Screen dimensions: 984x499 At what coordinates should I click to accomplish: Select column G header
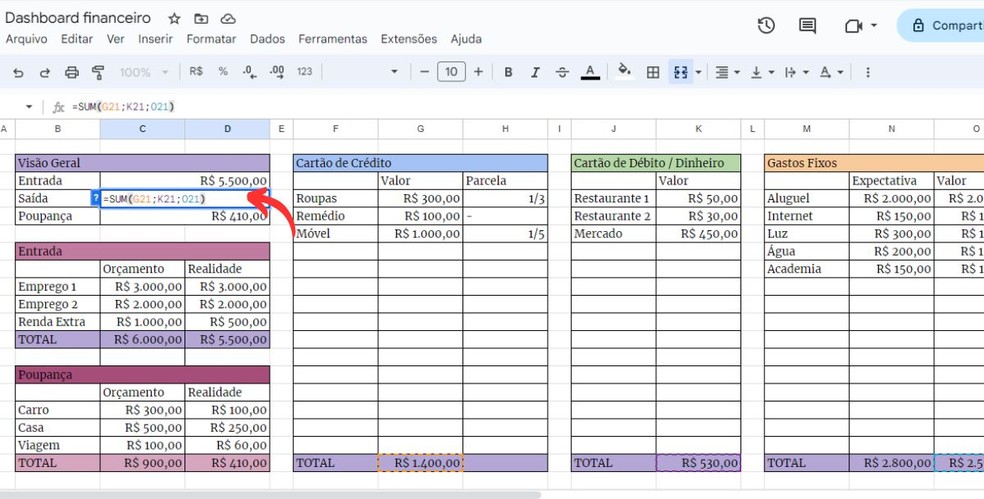(x=420, y=129)
